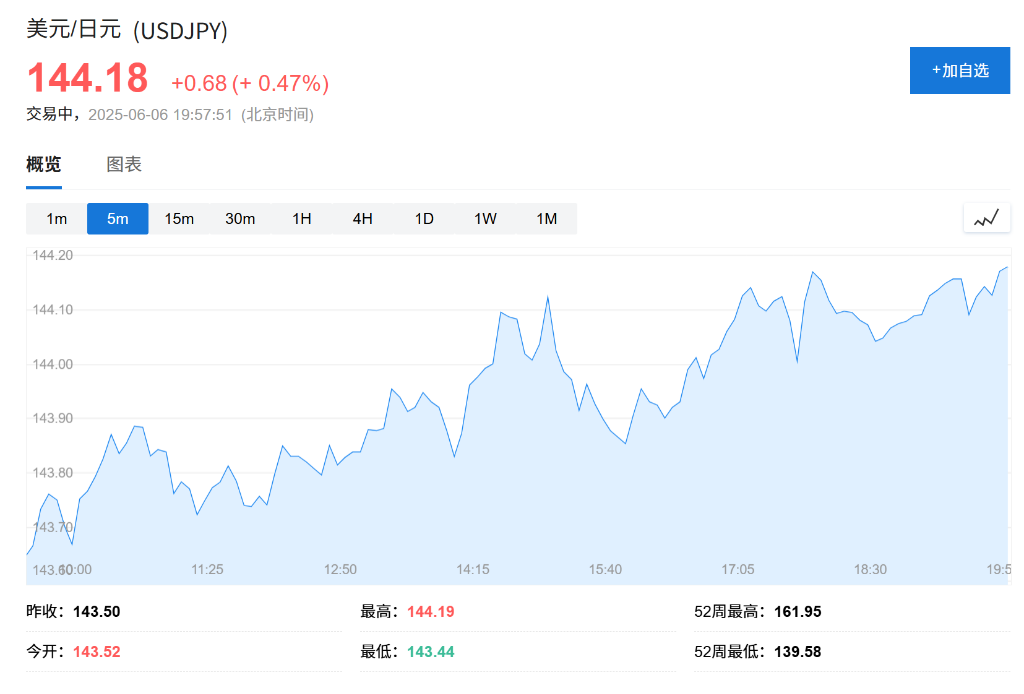This screenshot has height=694, width=1024.
Task: Select the 1m timeframe
Action: [x=57, y=219]
